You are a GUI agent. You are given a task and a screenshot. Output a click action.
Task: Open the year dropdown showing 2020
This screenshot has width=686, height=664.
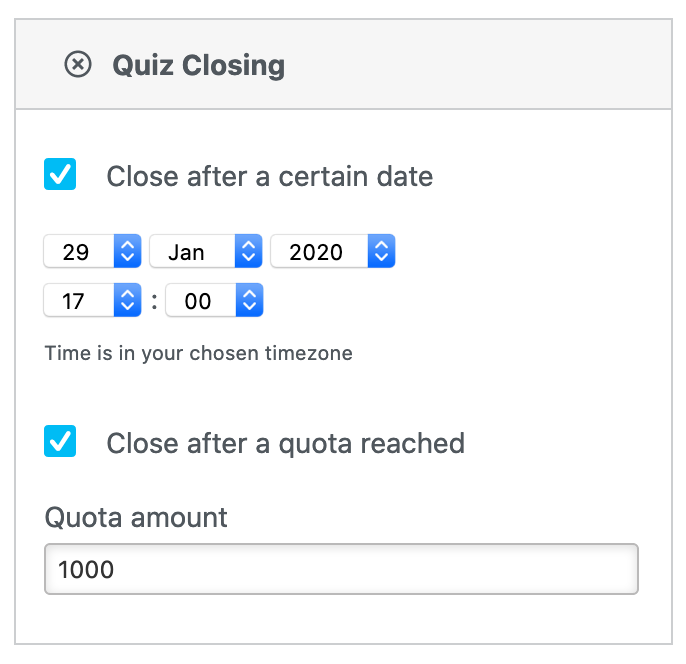[x=318, y=252]
